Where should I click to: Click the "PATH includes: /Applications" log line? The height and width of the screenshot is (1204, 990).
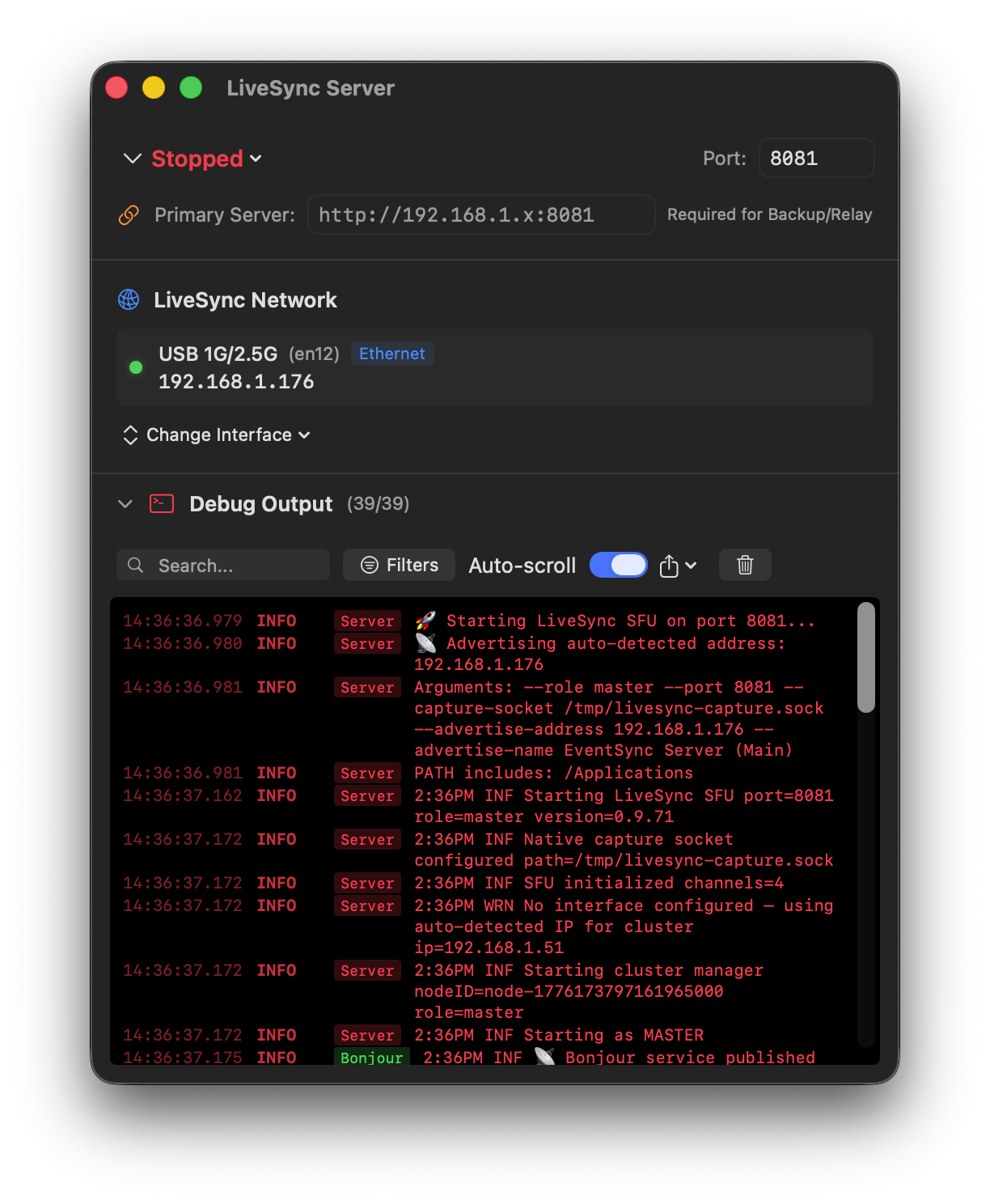click(554, 773)
